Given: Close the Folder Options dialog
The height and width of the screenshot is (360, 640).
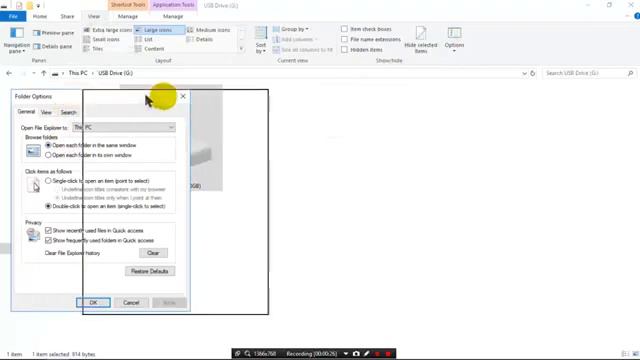Looking at the screenshot, I should (x=183, y=96).
